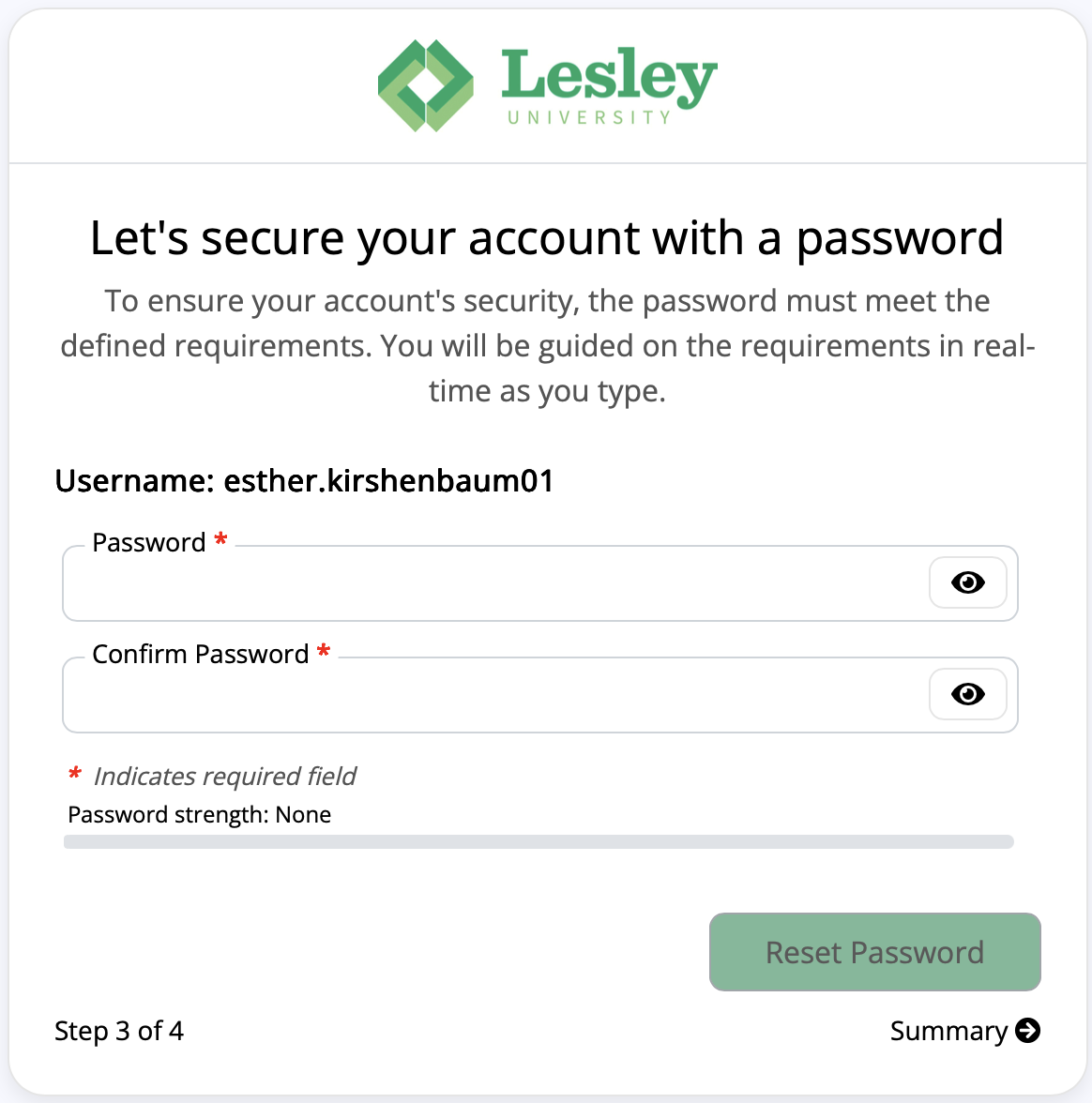The height and width of the screenshot is (1103, 1092).
Task: Click the Step 3 of 4 label
Action: [119, 1030]
